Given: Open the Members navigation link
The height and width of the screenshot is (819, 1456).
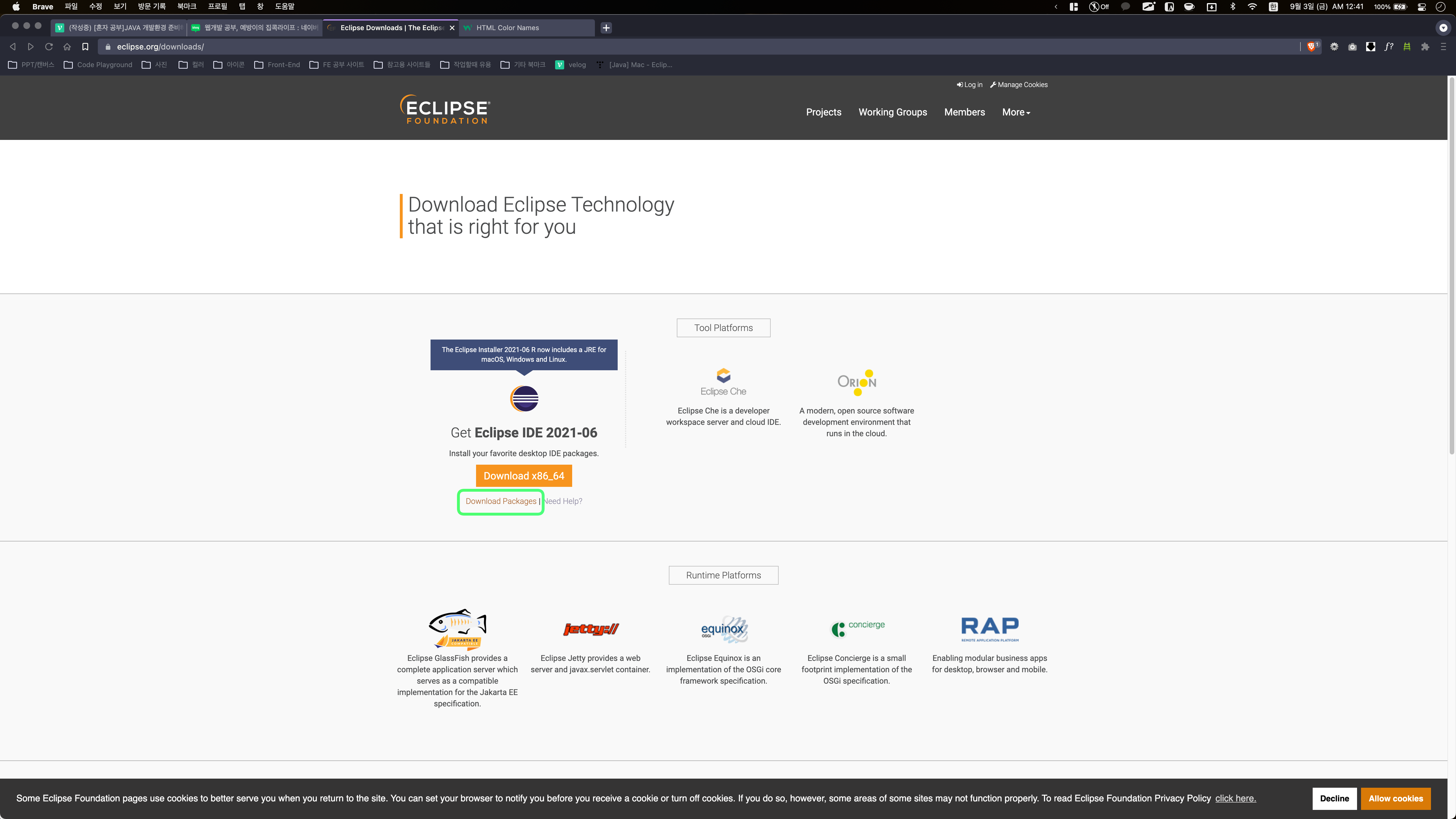Looking at the screenshot, I should tap(964, 112).
